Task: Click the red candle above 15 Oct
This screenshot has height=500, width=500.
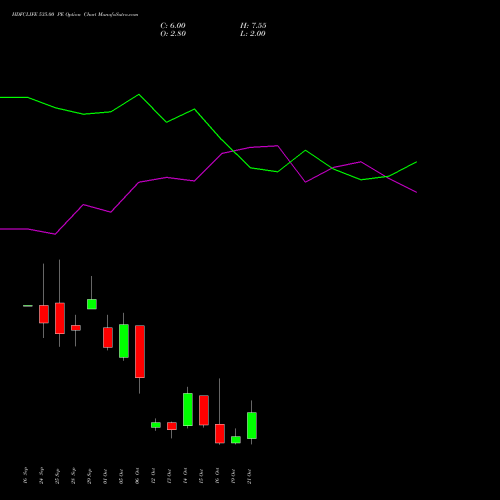Action: [x=204, y=410]
